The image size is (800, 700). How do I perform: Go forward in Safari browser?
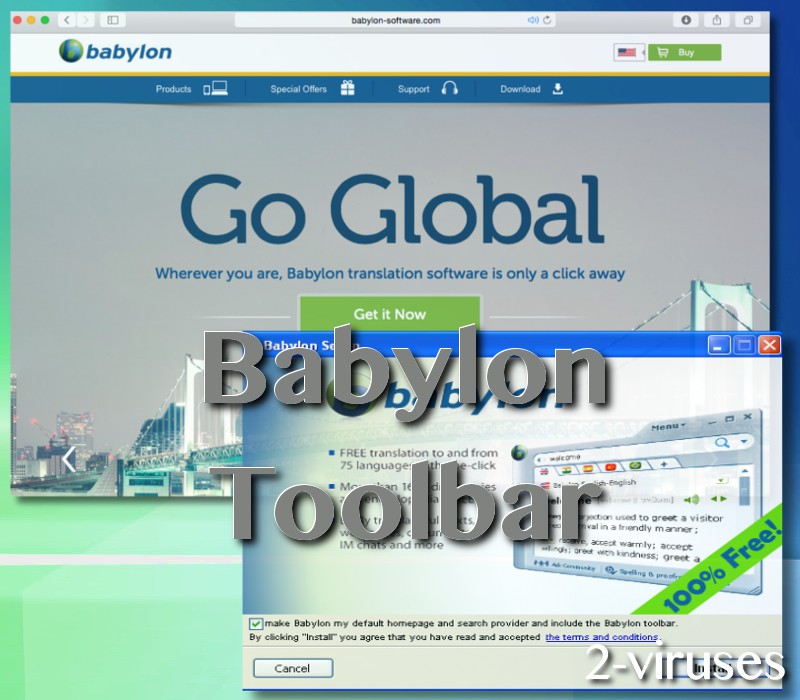click(86, 20)
